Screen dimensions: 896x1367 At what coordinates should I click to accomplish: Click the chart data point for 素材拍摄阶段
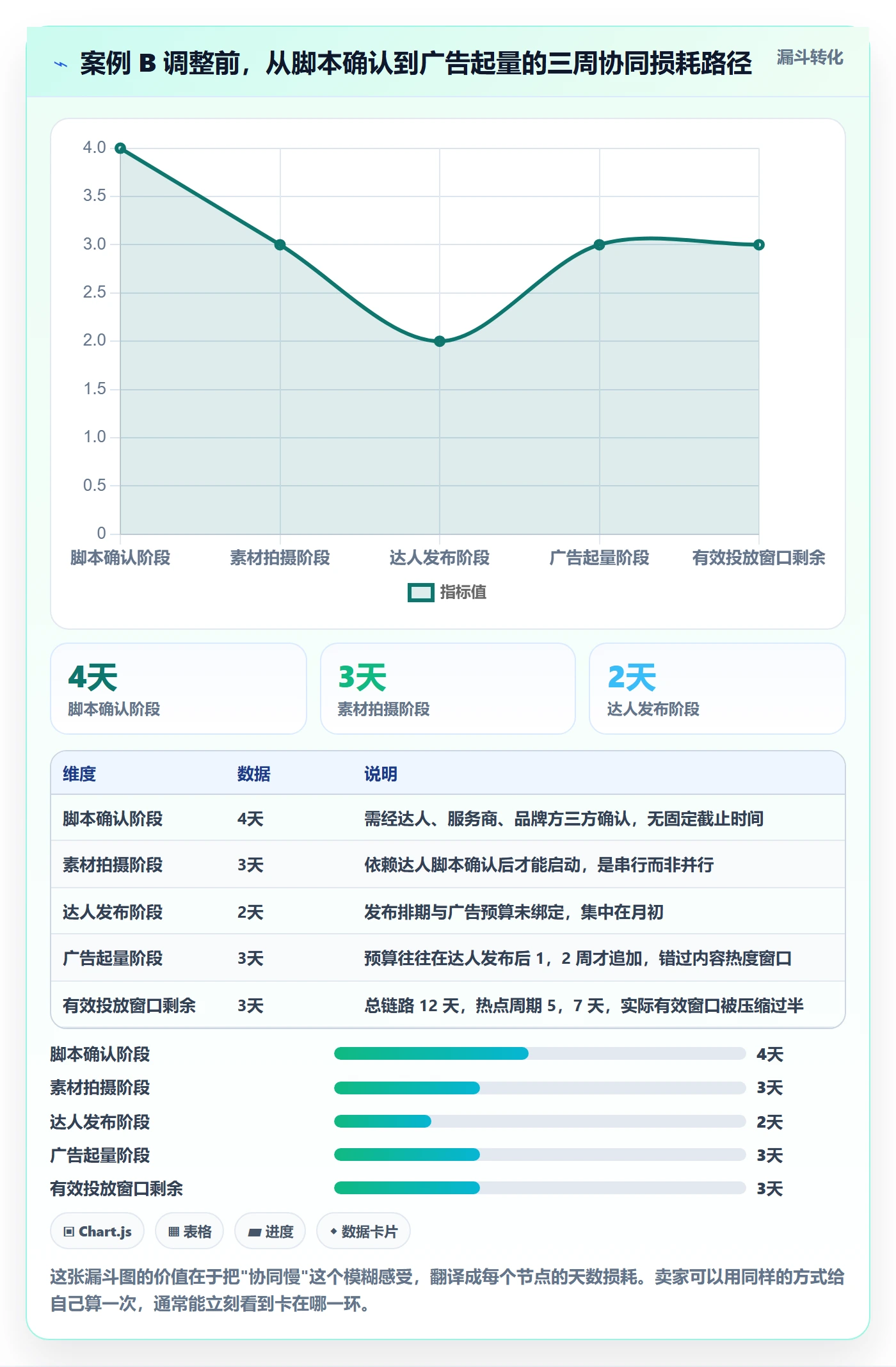pyautogui.click(x=280, y=245)
